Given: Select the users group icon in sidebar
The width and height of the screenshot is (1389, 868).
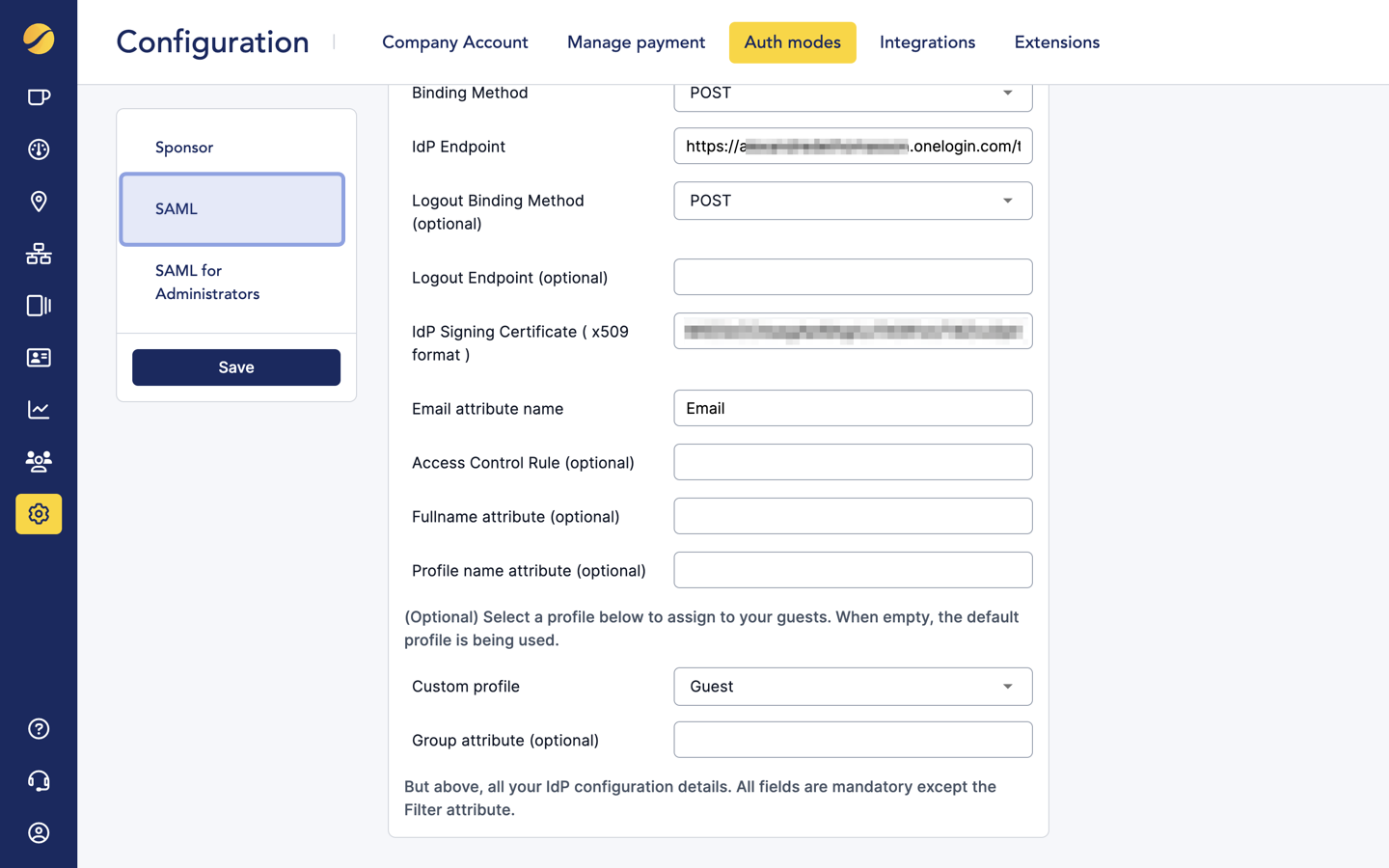Looking at the screenshot, I should click(x=38, y=461).
